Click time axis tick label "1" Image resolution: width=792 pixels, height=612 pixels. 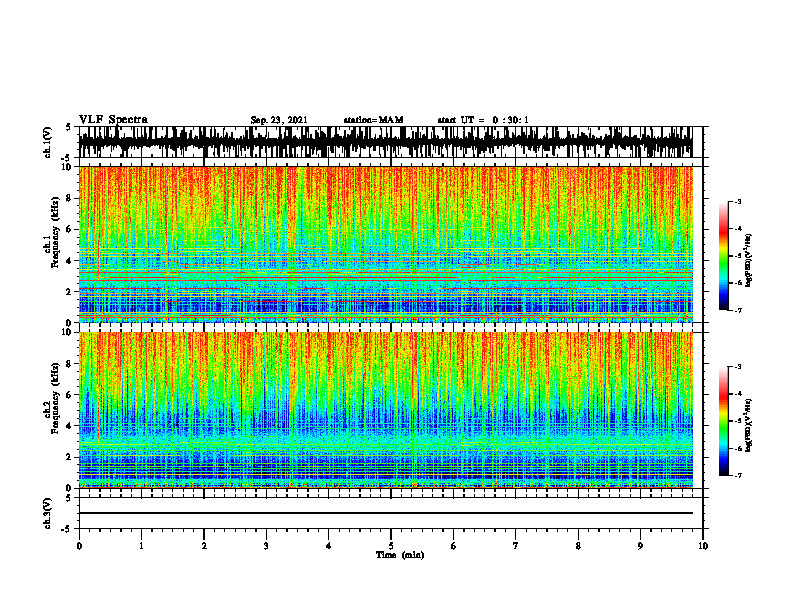coord(141,546)
